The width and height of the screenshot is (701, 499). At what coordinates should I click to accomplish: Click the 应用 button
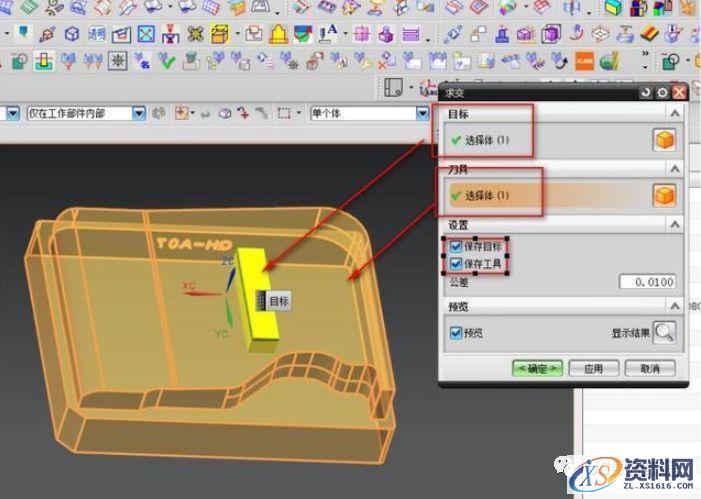pos(593,368)
